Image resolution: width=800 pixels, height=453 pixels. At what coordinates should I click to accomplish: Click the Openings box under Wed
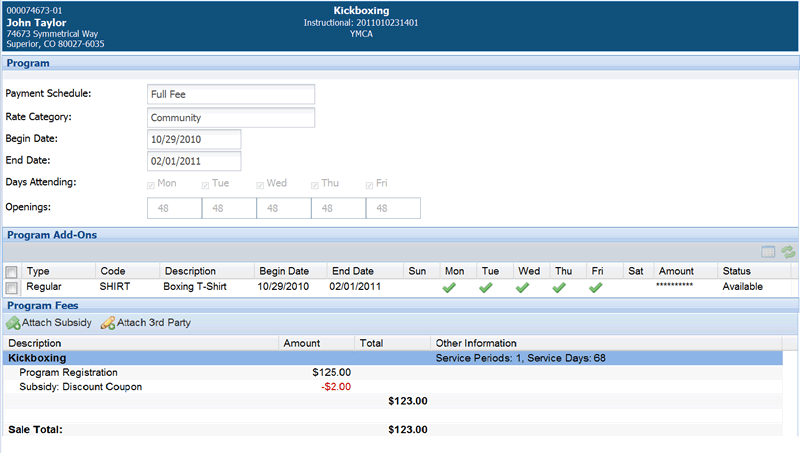tap(284, 208)
